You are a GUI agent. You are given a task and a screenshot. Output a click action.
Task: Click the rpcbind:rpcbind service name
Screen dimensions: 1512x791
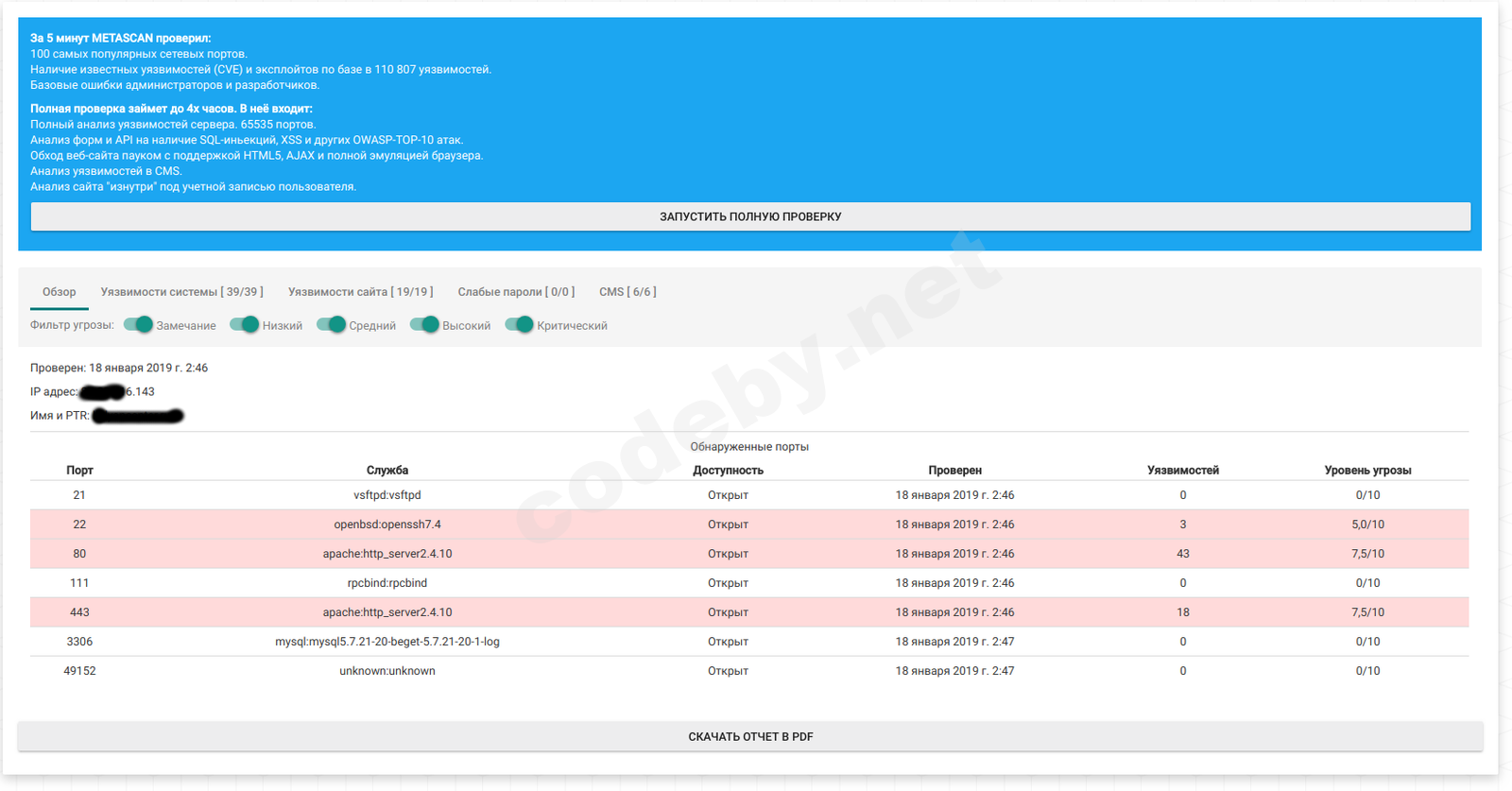(x=387, y=583)
